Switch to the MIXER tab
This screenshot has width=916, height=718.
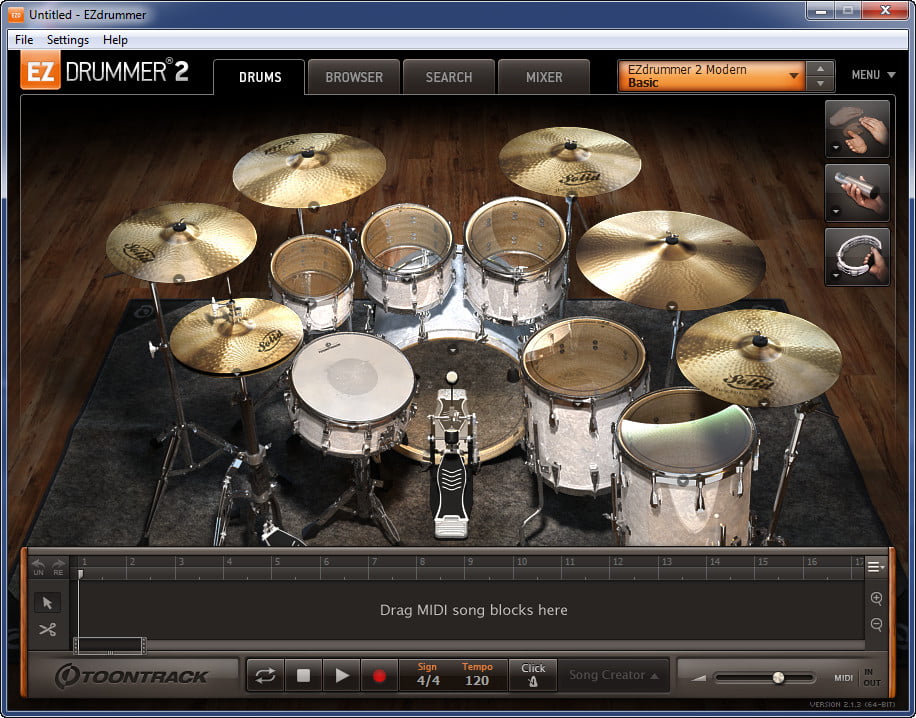544,77
